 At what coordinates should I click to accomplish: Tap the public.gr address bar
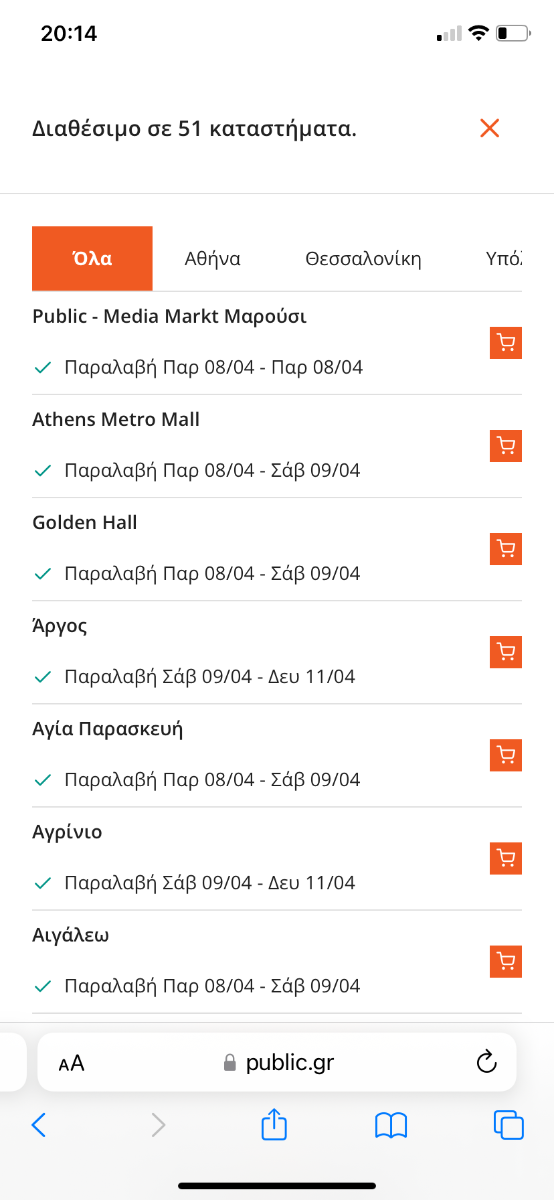tap(277, 1062)
